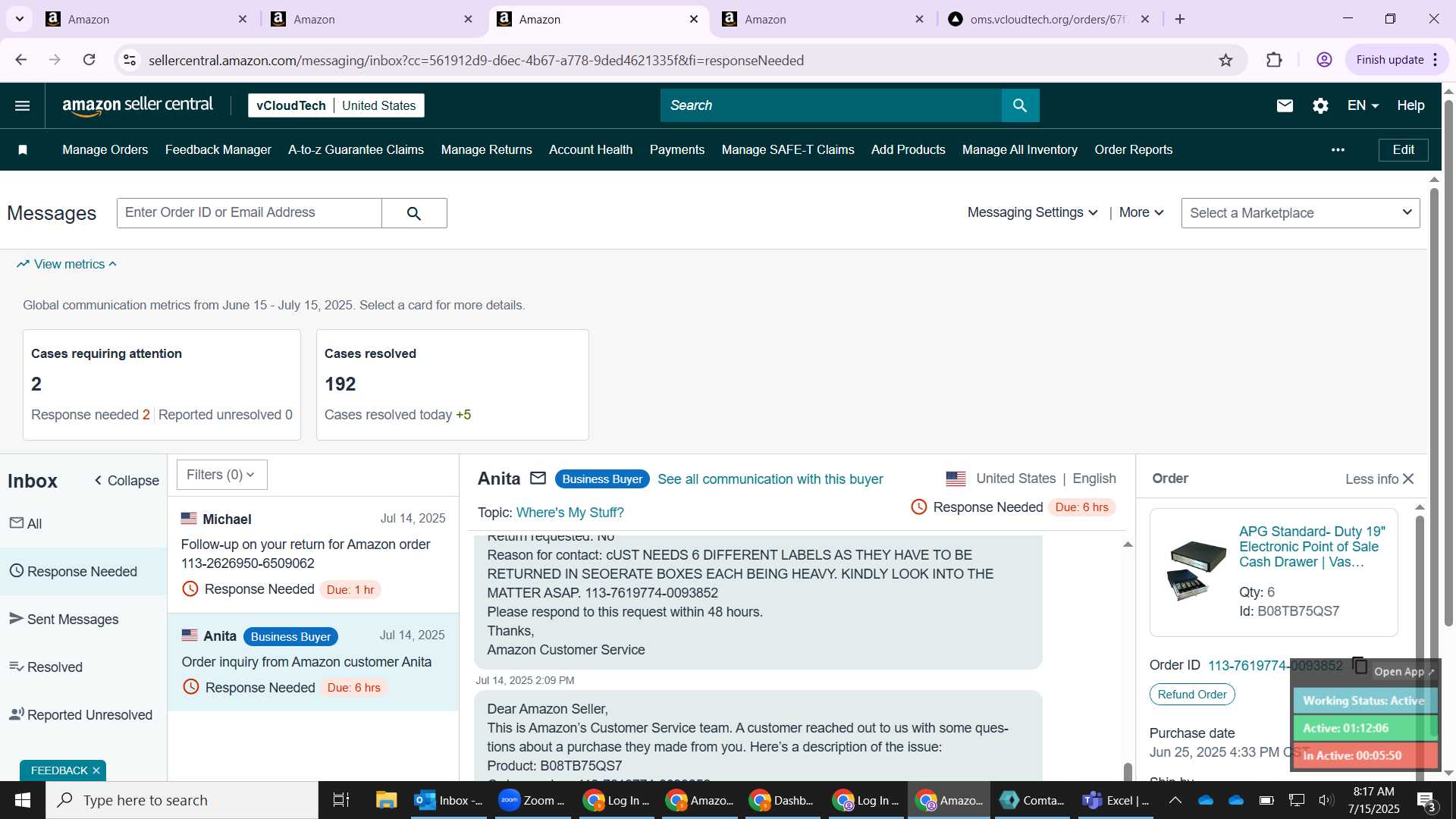Screen dimensions: 1456x819
Task: Open order 113-7619774-0093852 link
Action: click(x=1276, y=666)
